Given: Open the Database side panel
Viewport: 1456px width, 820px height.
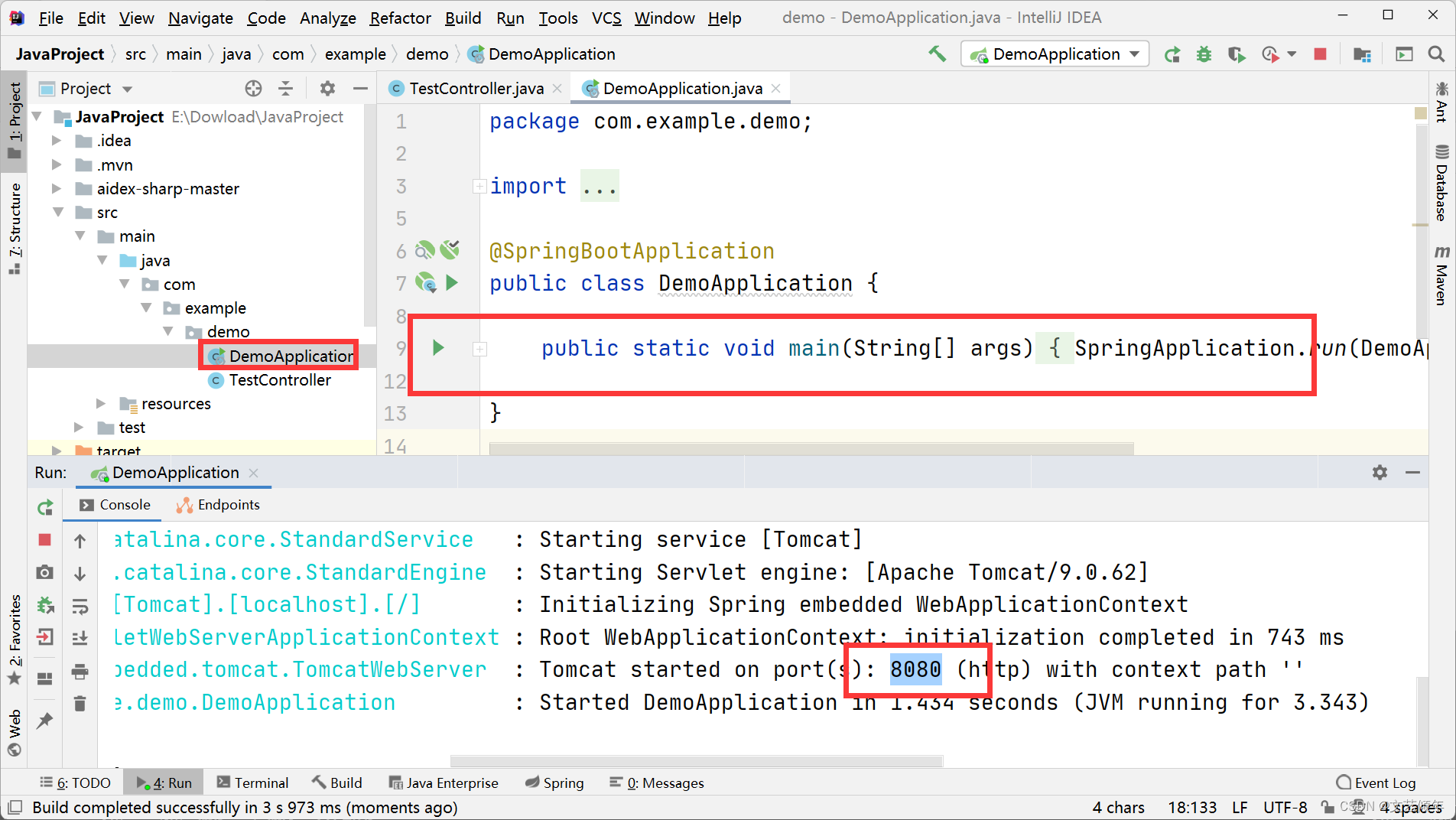Looking at the screenshot, I should pos(1441,183).
